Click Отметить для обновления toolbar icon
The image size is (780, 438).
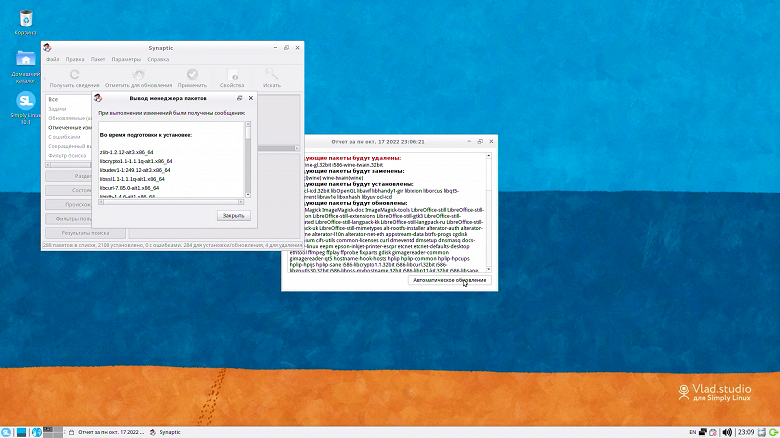138,75
